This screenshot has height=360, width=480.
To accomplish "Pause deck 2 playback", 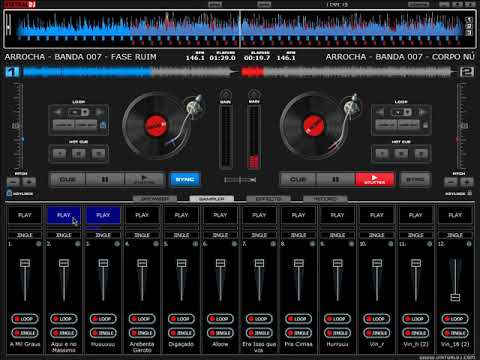I will [x=335, y=179].
